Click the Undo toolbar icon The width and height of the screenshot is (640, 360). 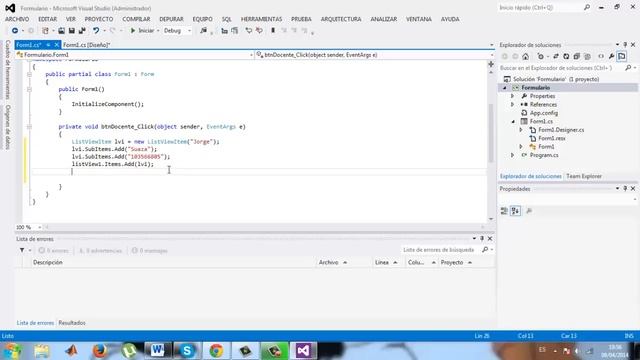point(96,31)
